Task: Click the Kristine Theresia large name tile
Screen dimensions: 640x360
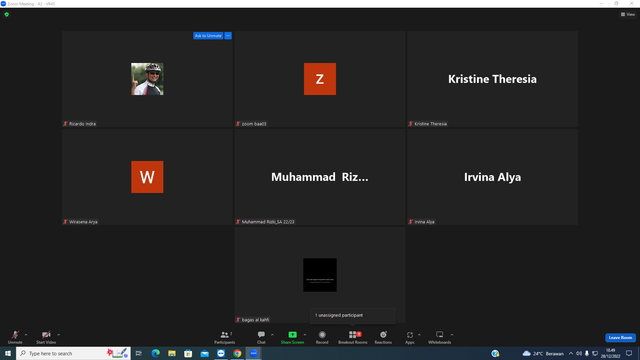Action: click(x=492, y=79)
